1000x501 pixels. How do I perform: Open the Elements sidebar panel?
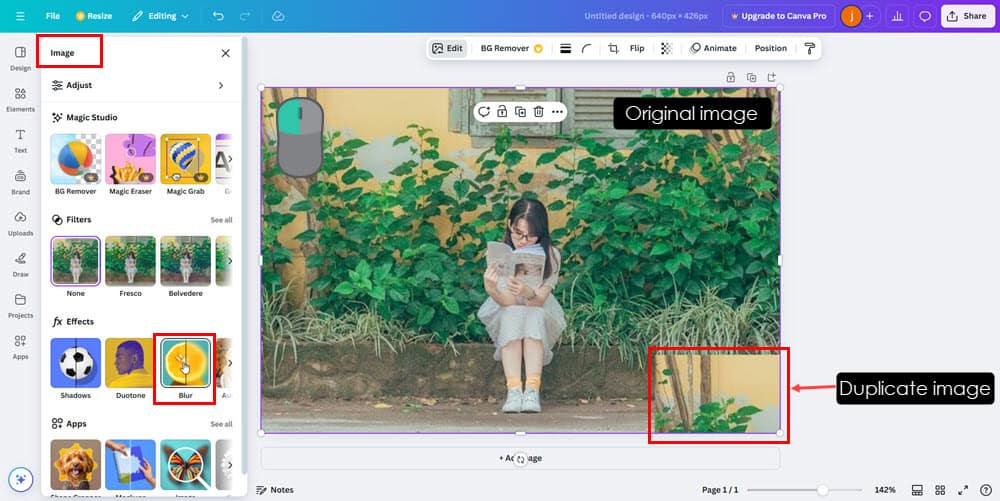pyautogui.click(x=20, y=100)
